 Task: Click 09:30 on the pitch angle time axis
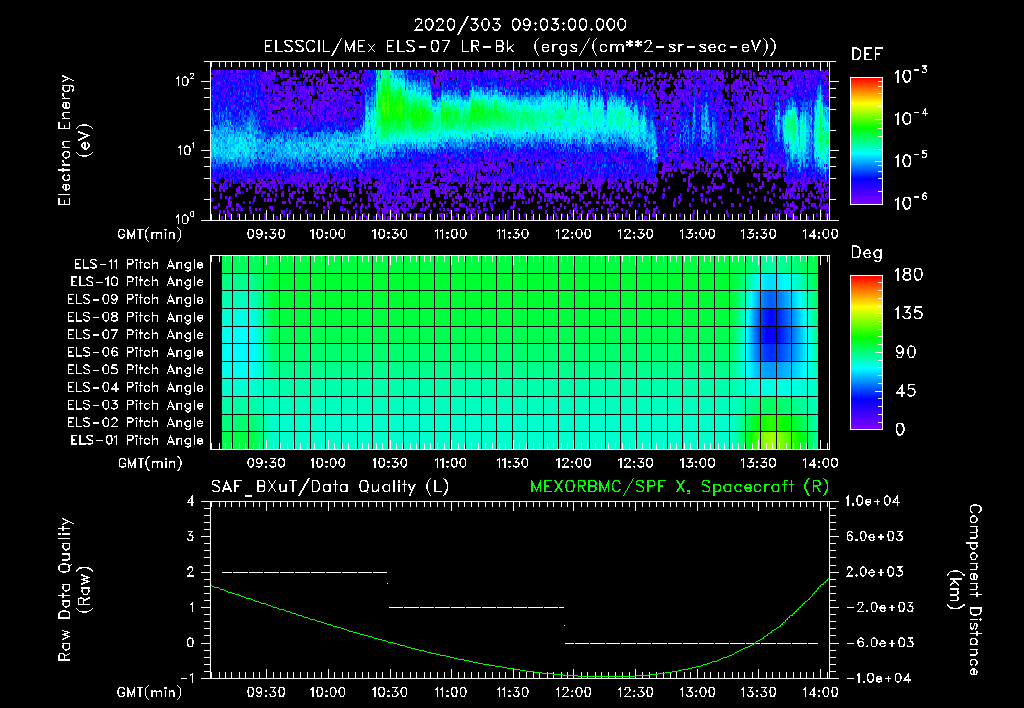point(266,463)
